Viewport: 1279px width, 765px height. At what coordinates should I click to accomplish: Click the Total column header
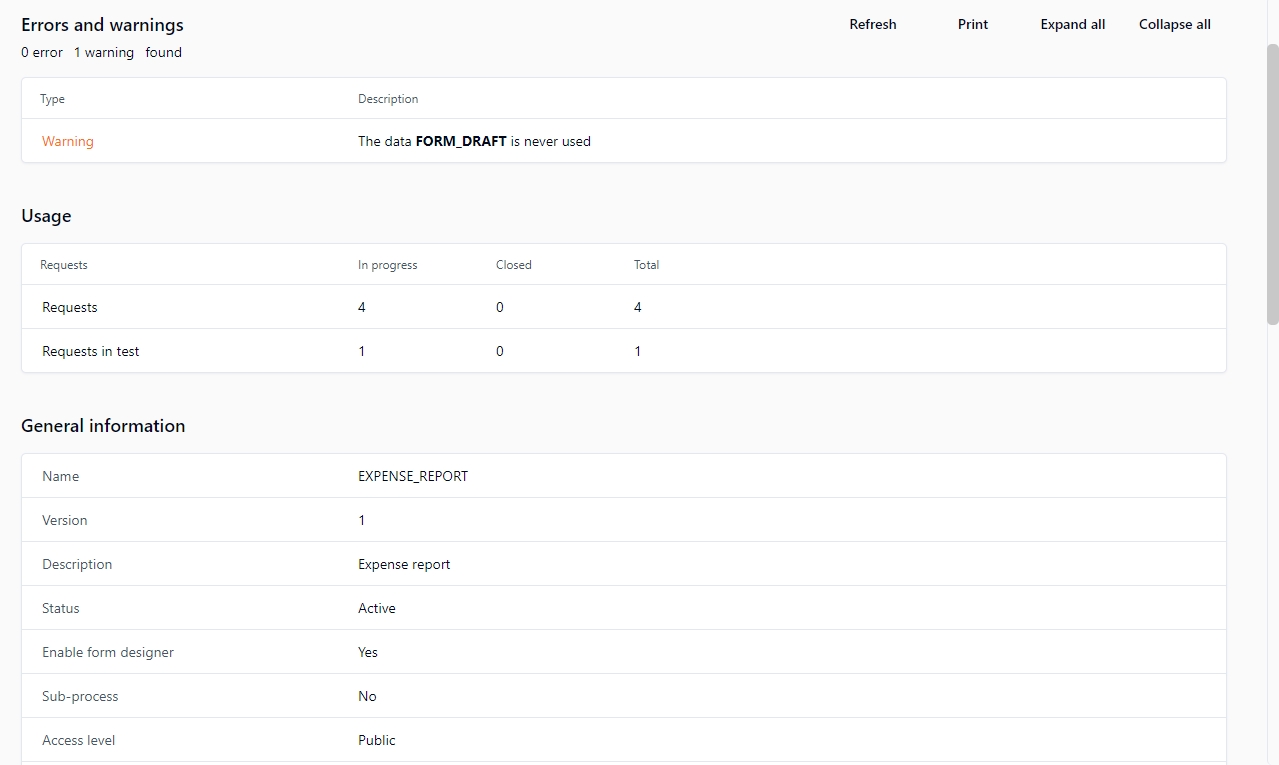646,265
